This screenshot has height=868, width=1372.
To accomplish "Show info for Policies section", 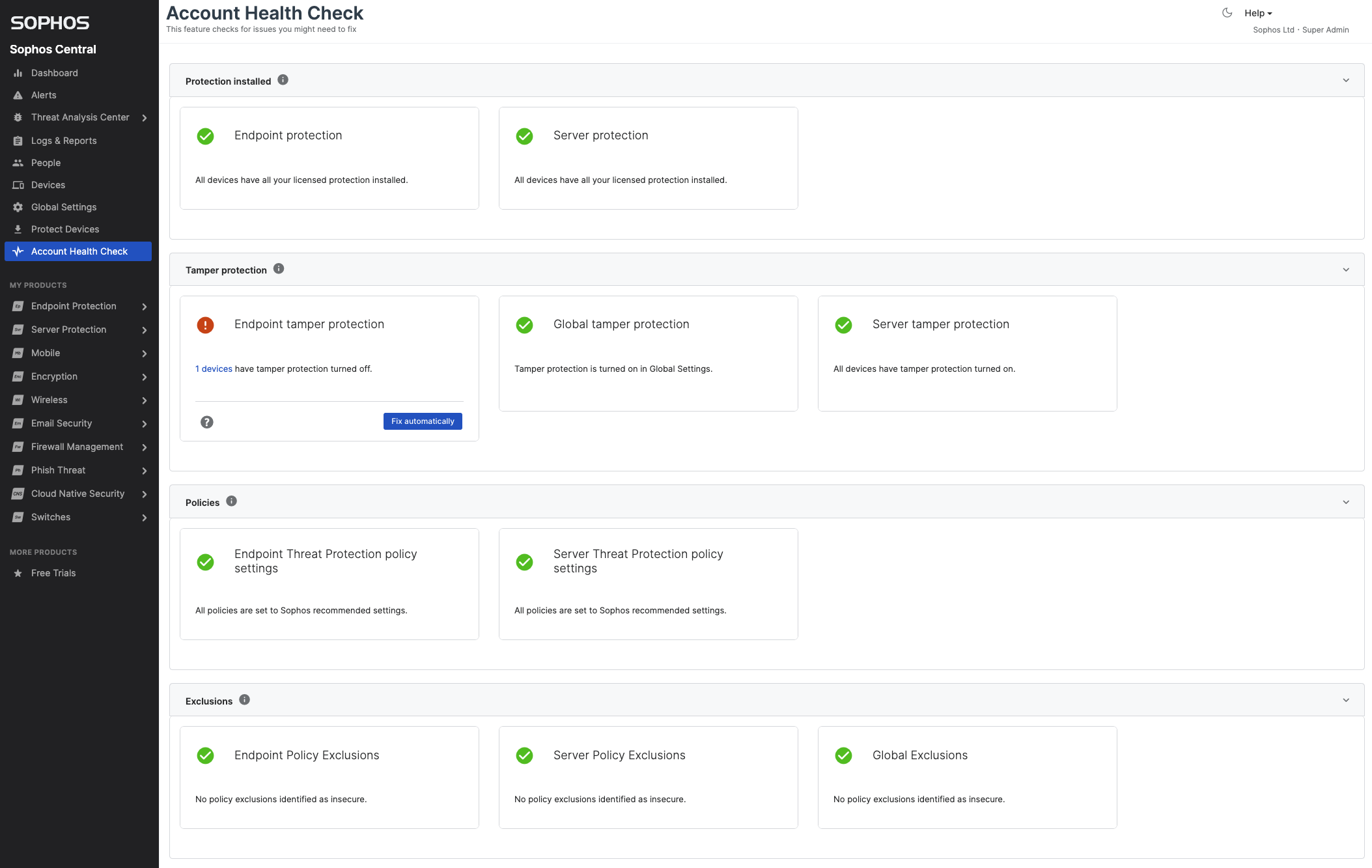I will point(231,501).
